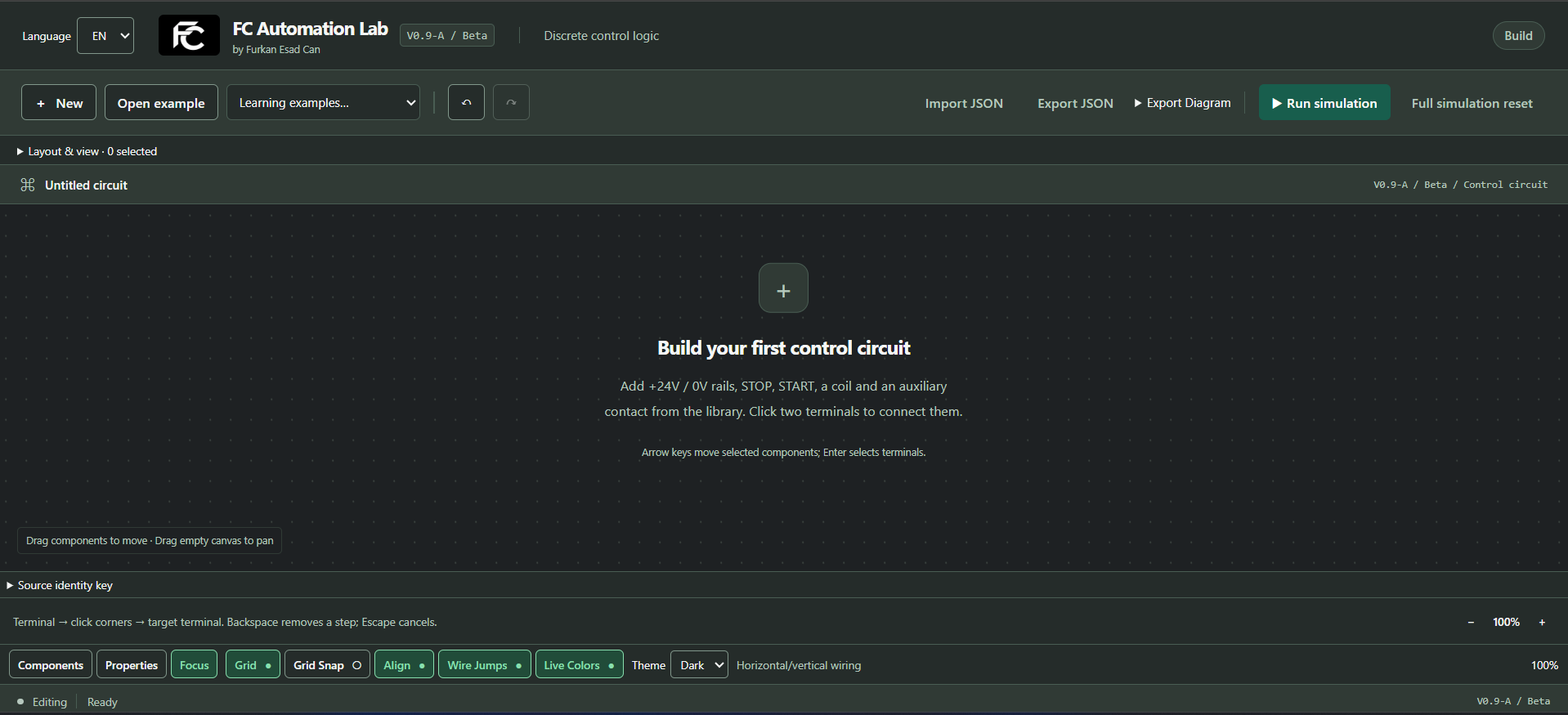Viewport: 1568px width, 715px height.
Task: Click the Build button
Action: [x=1518, y=35]
